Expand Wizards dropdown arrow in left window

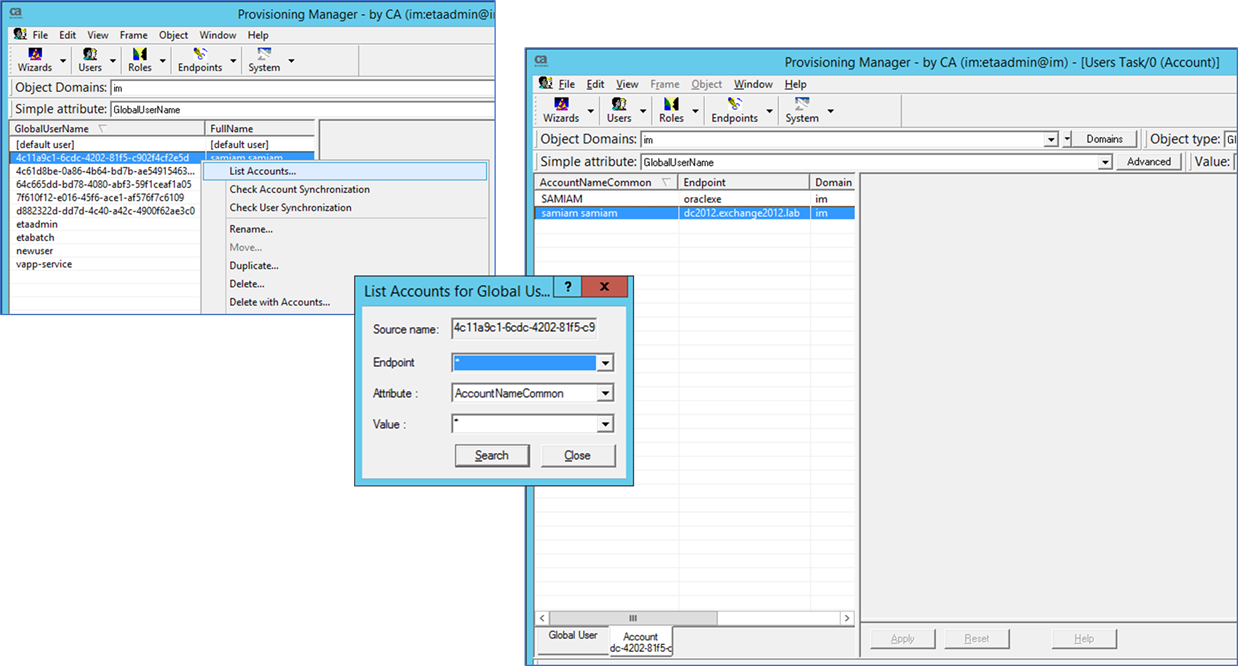pyautogui.click(x=63, y=60)
